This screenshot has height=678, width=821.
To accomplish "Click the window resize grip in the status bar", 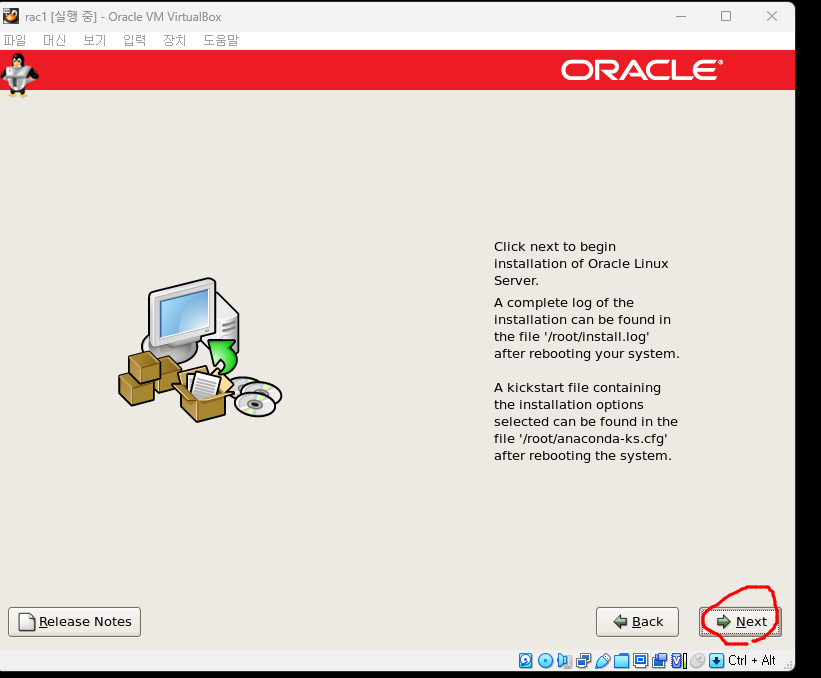I will tap(789, 664).
